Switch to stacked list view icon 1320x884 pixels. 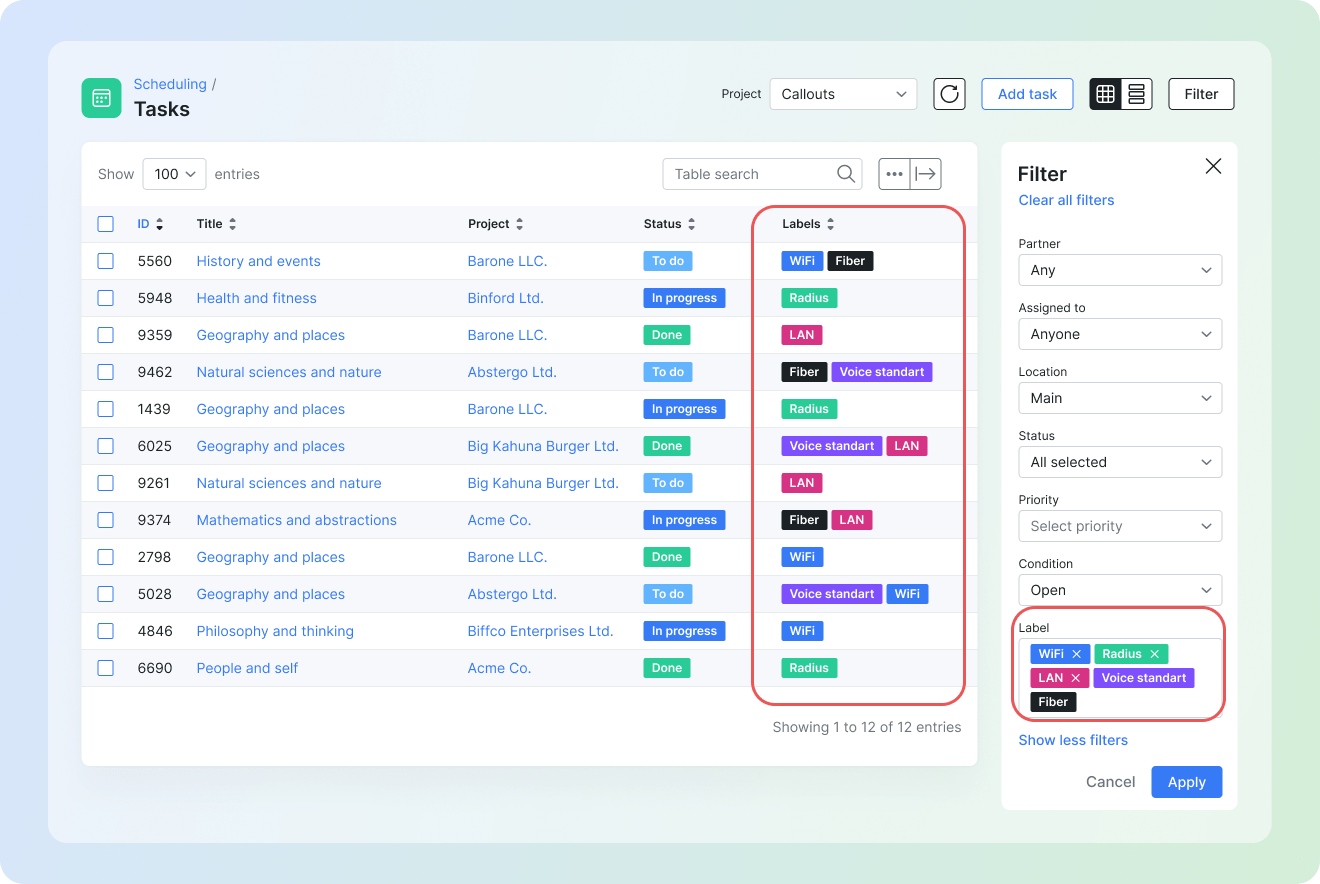point(1136,94)
